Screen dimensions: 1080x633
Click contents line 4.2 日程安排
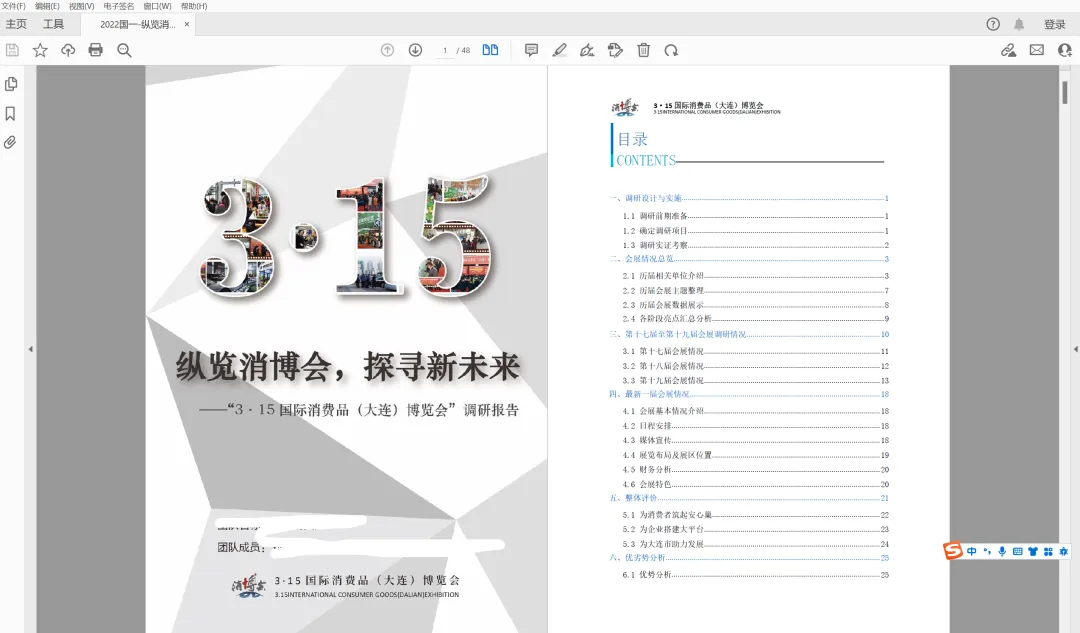click(x=756, y=426)
